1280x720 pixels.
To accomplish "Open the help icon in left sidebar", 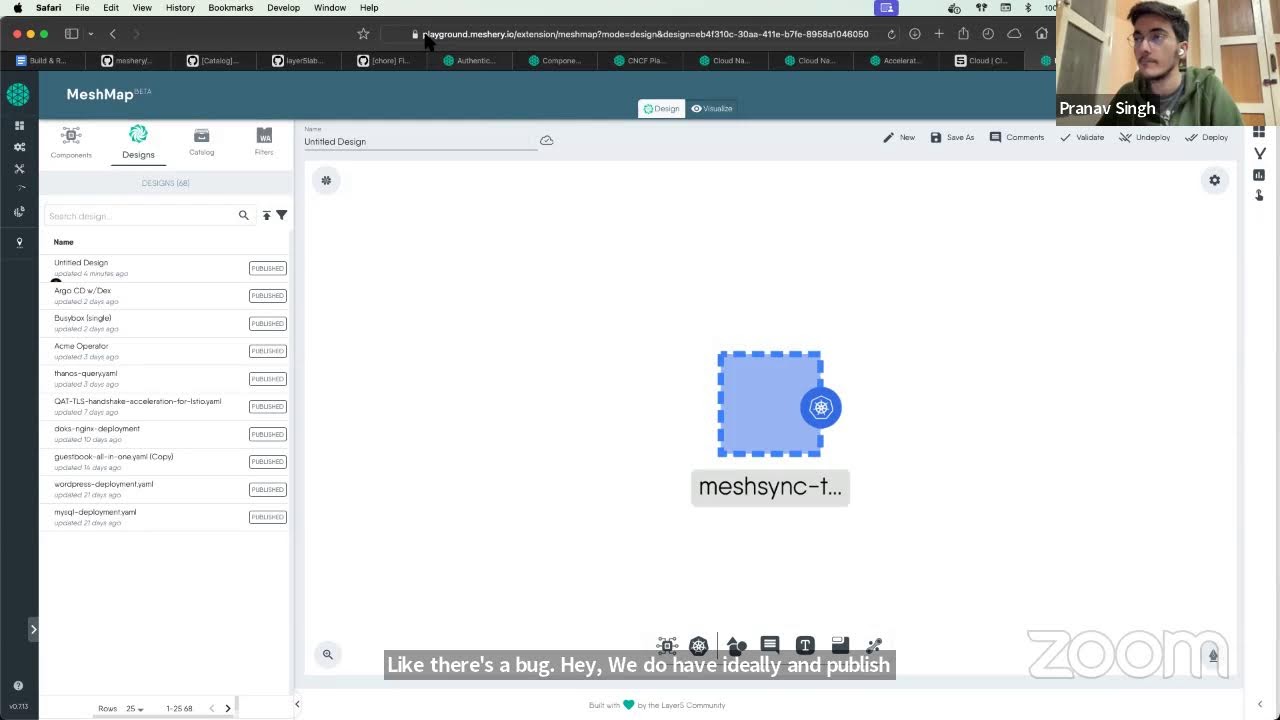I will point(18,686).
